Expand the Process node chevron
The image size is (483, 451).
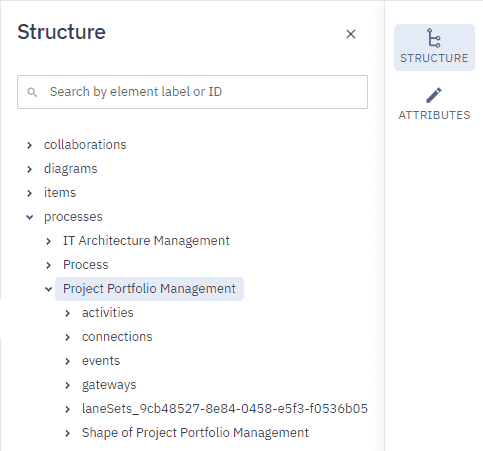click(x=49, y=265)
